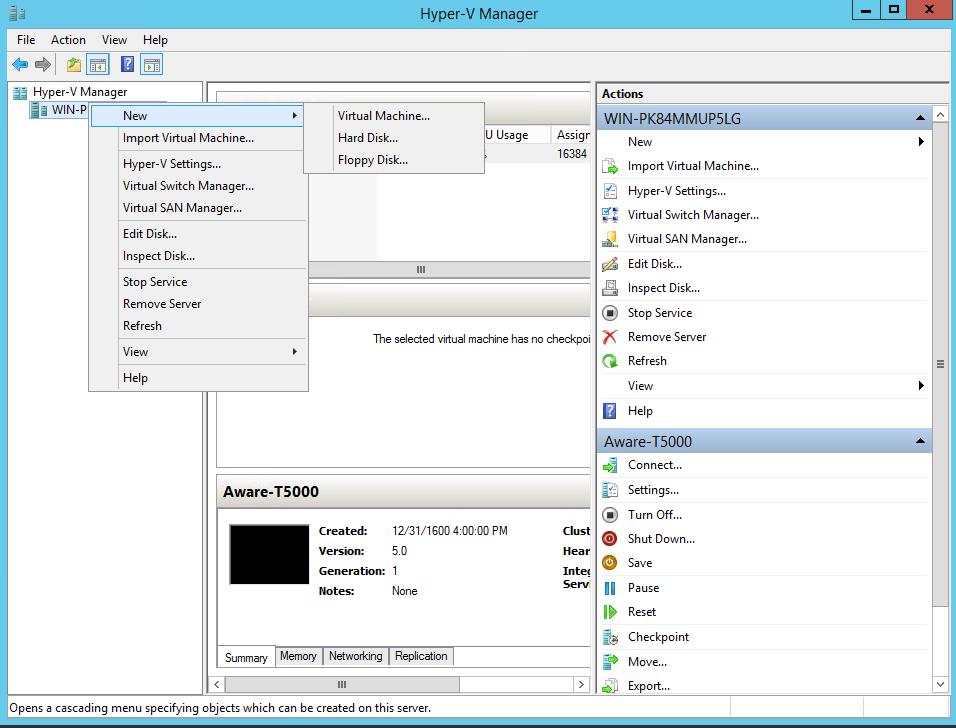Click the Stop Service icon in Actions
Image resolution: width=956 pixels, height=728 pixels.
click(610, 313)
